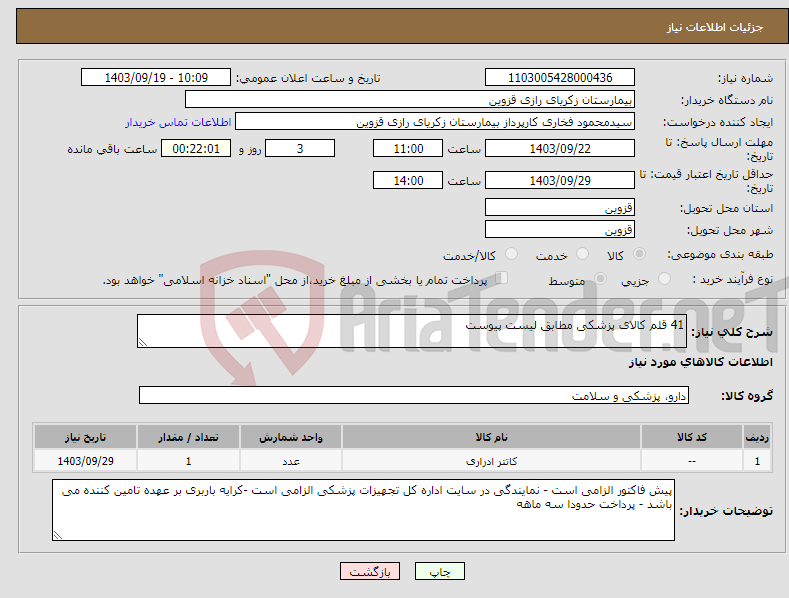This screenshot has height=598, width=789.
Task: Click the delivery city field قزوین
Action: tap(560, 229)
